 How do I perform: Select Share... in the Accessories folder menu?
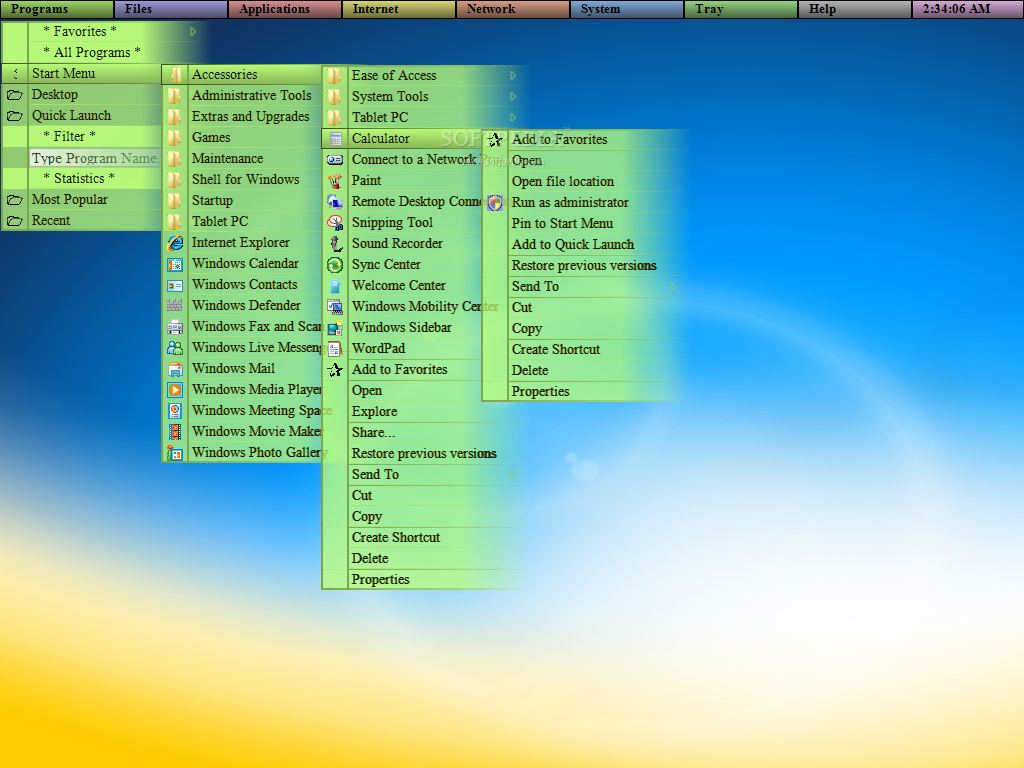(422, 432)
